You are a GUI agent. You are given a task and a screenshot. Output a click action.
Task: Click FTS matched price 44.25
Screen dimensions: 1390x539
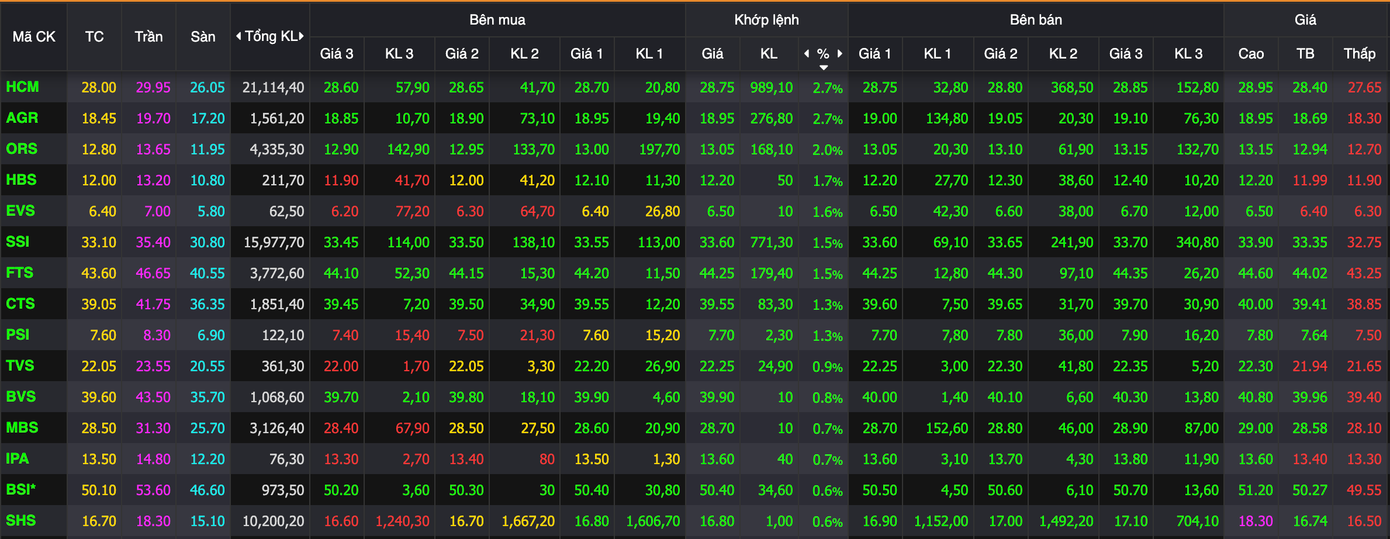(711, 273)
